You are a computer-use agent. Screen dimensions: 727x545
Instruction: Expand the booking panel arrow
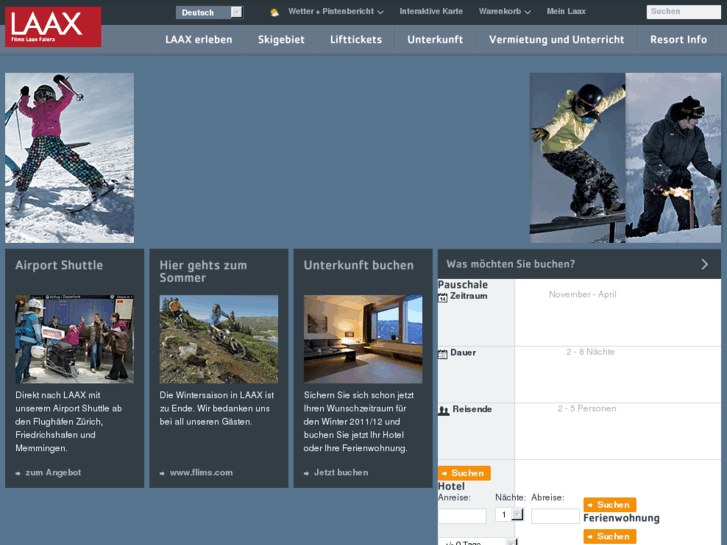click(x=704, y=264)
